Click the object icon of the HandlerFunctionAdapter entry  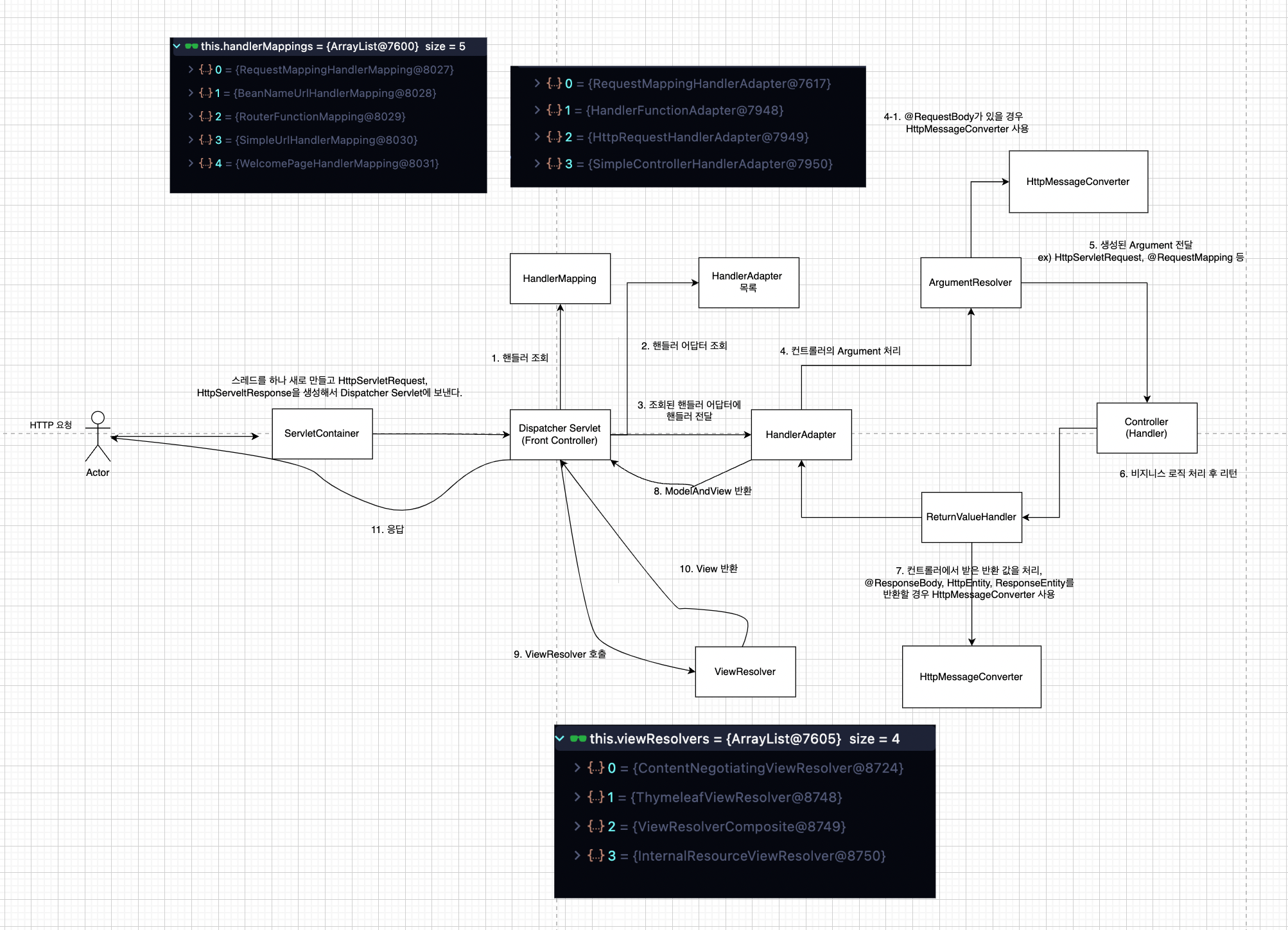click(553, 110)
